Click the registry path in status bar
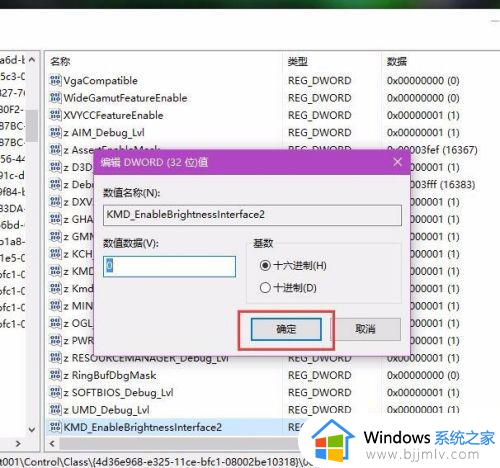 pyautogui.click(x=156, y=462)
